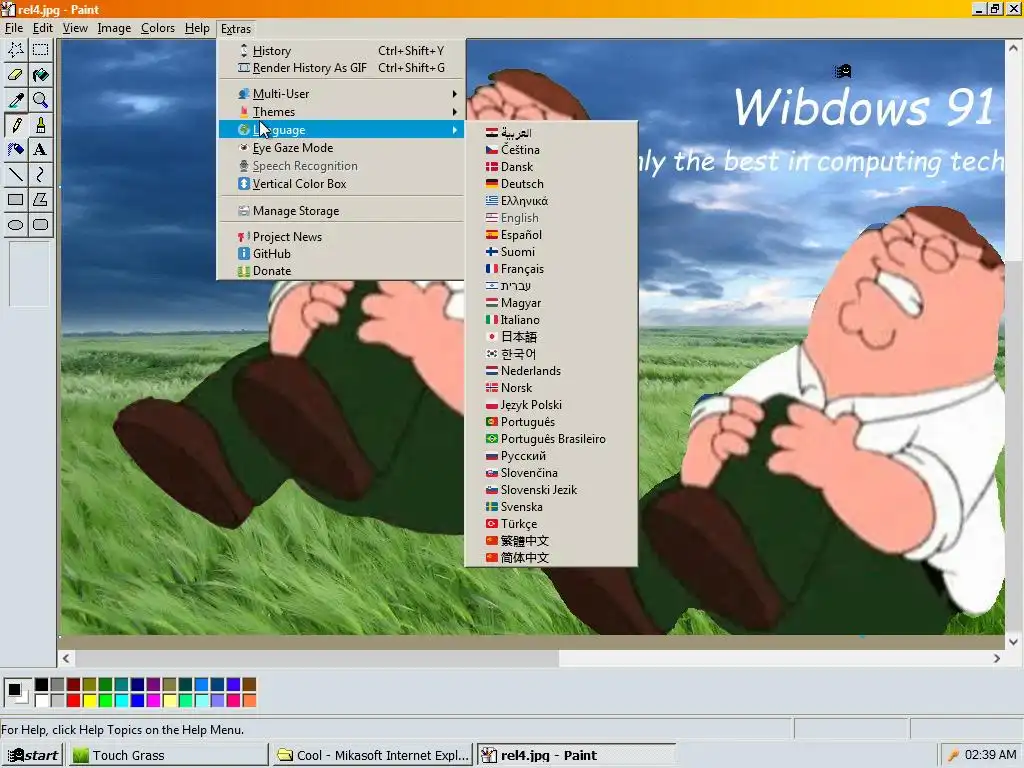Select the Pencil tool
Screen dimensions: 1024x768
16,125
